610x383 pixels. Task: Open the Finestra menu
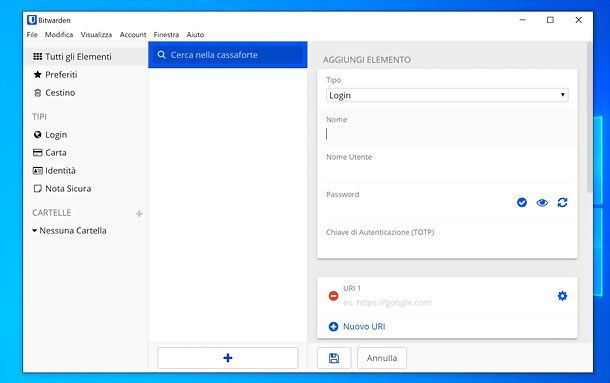click(x=166, y=35)
